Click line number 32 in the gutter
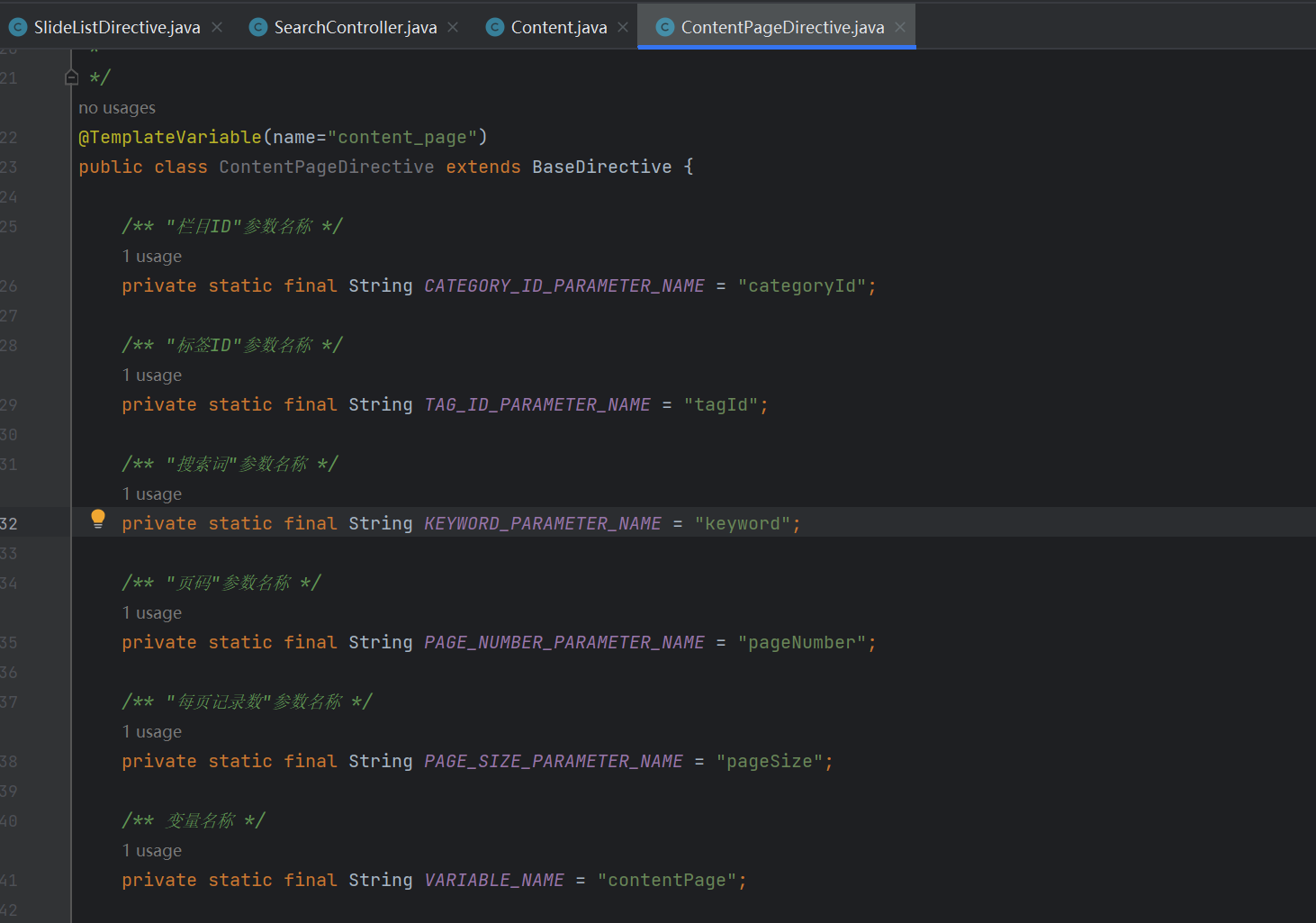 (9, 523)
